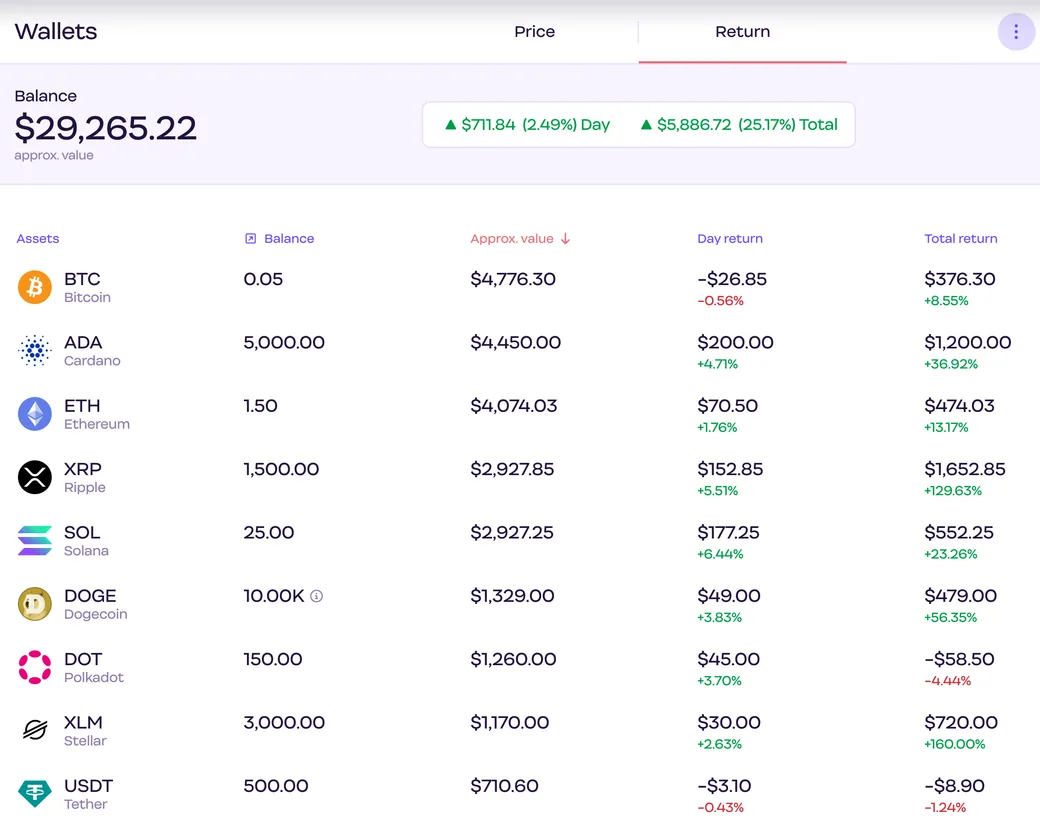The image size is (1040, 832).
Task: Click the Bitcoin coin icon
Action: tap(34, 287)
